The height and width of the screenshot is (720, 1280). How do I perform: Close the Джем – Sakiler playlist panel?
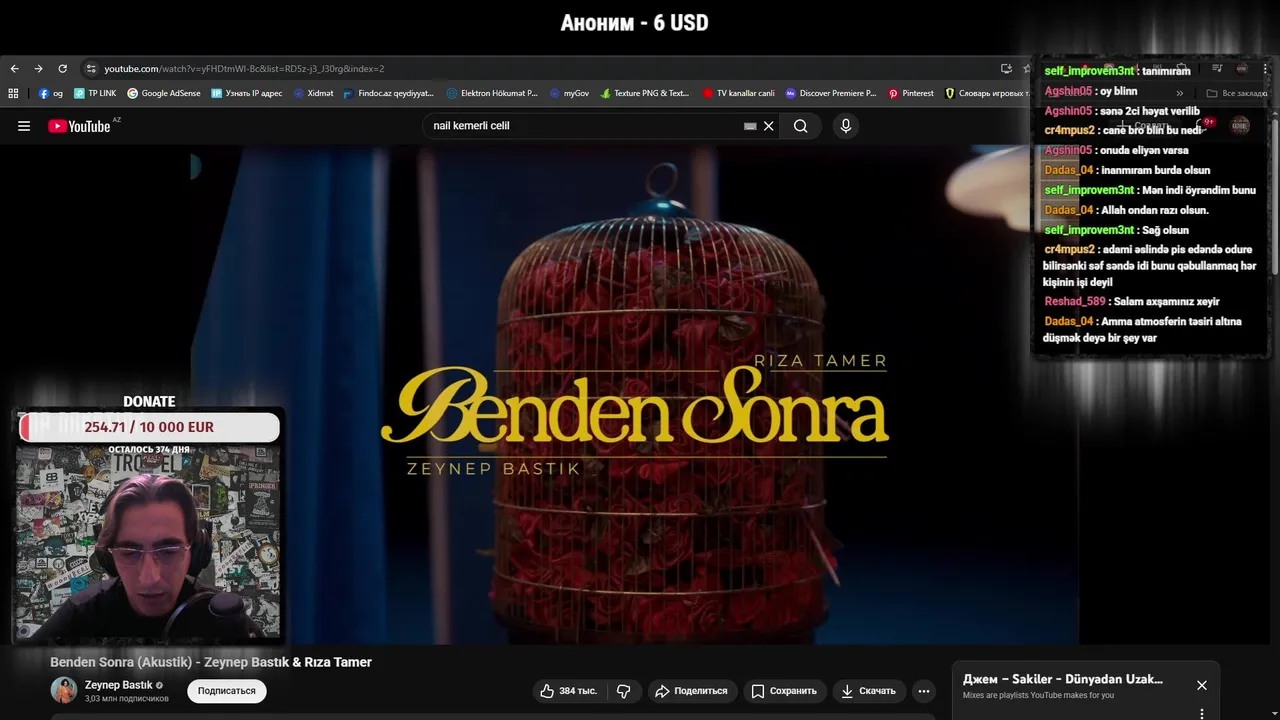(1202, 685)
